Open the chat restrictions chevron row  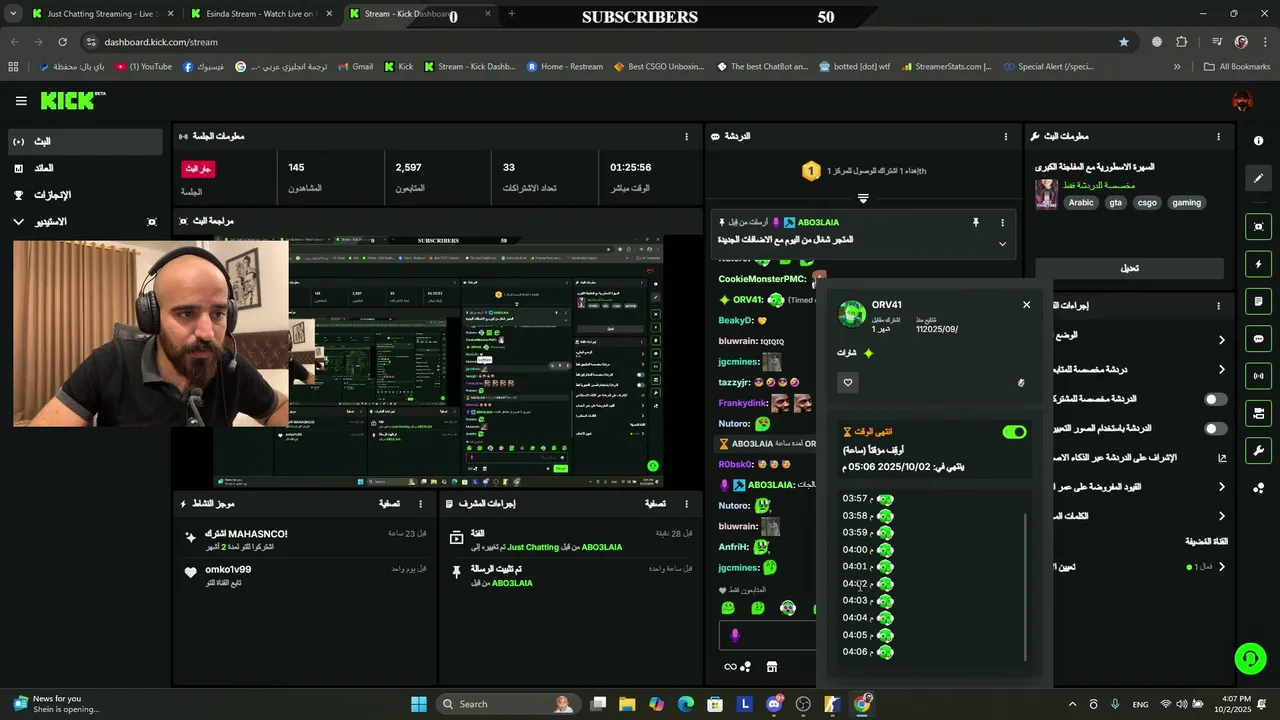click(x=1221, y=487)
